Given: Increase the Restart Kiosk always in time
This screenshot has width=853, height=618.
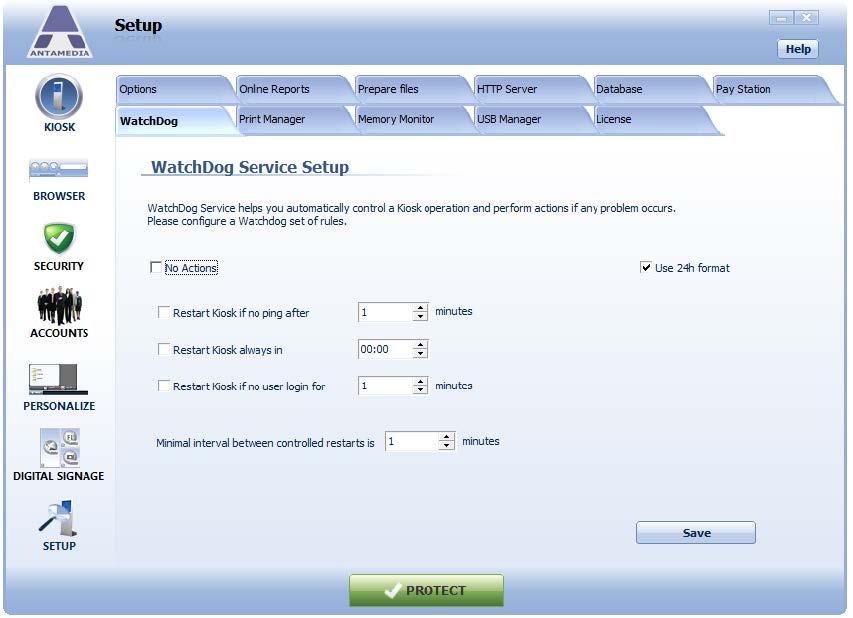Looking at the screenshot, I should point(420,345).
